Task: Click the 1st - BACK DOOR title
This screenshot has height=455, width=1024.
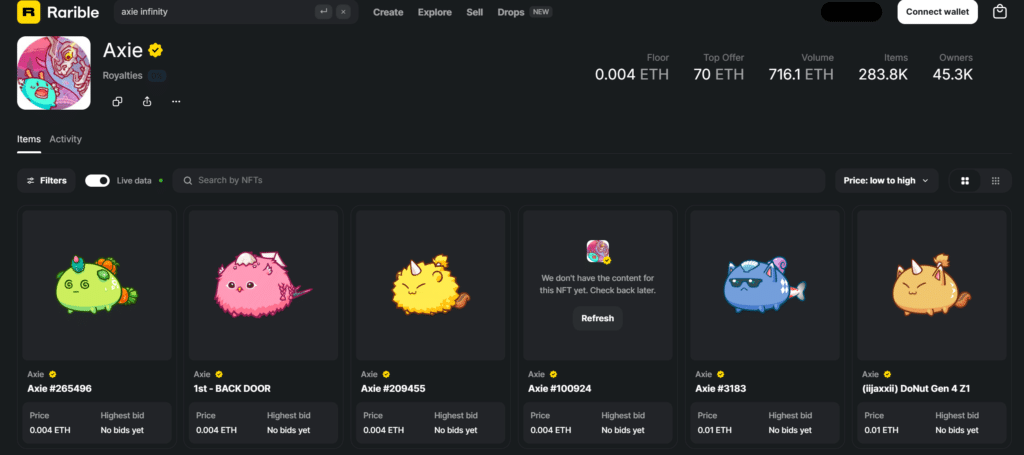Action: (232, 388)
